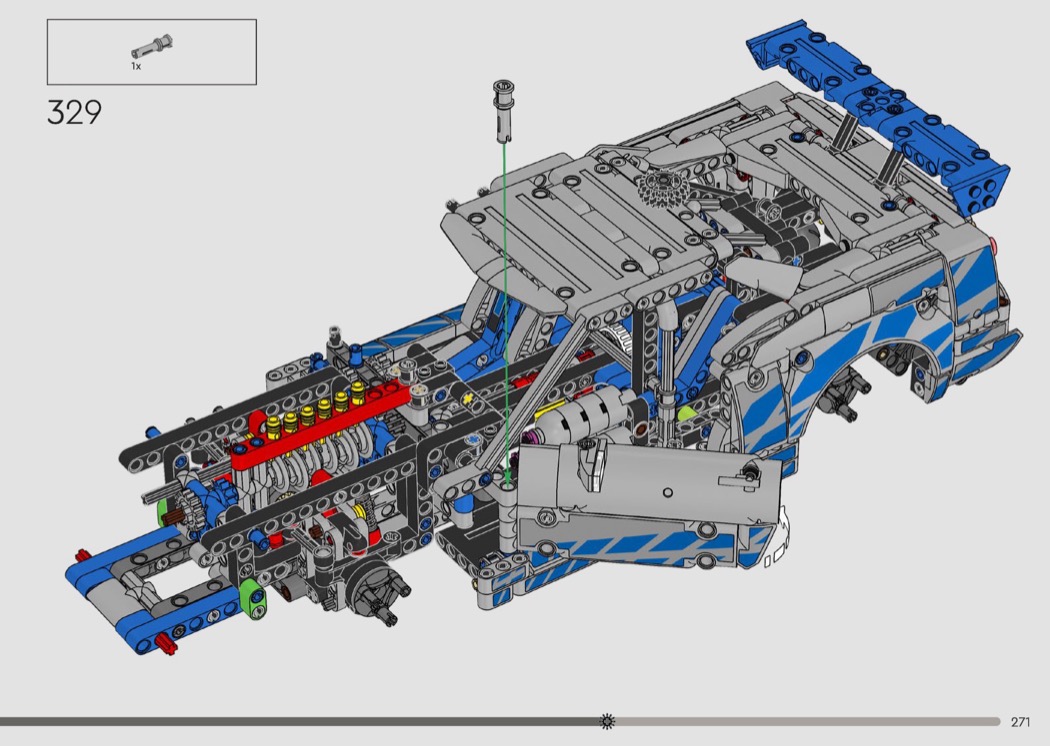This screenshot has height=746, width=1050.
Task: Jump back on the dark filled progress bar
Action: (x=300, y=721)
